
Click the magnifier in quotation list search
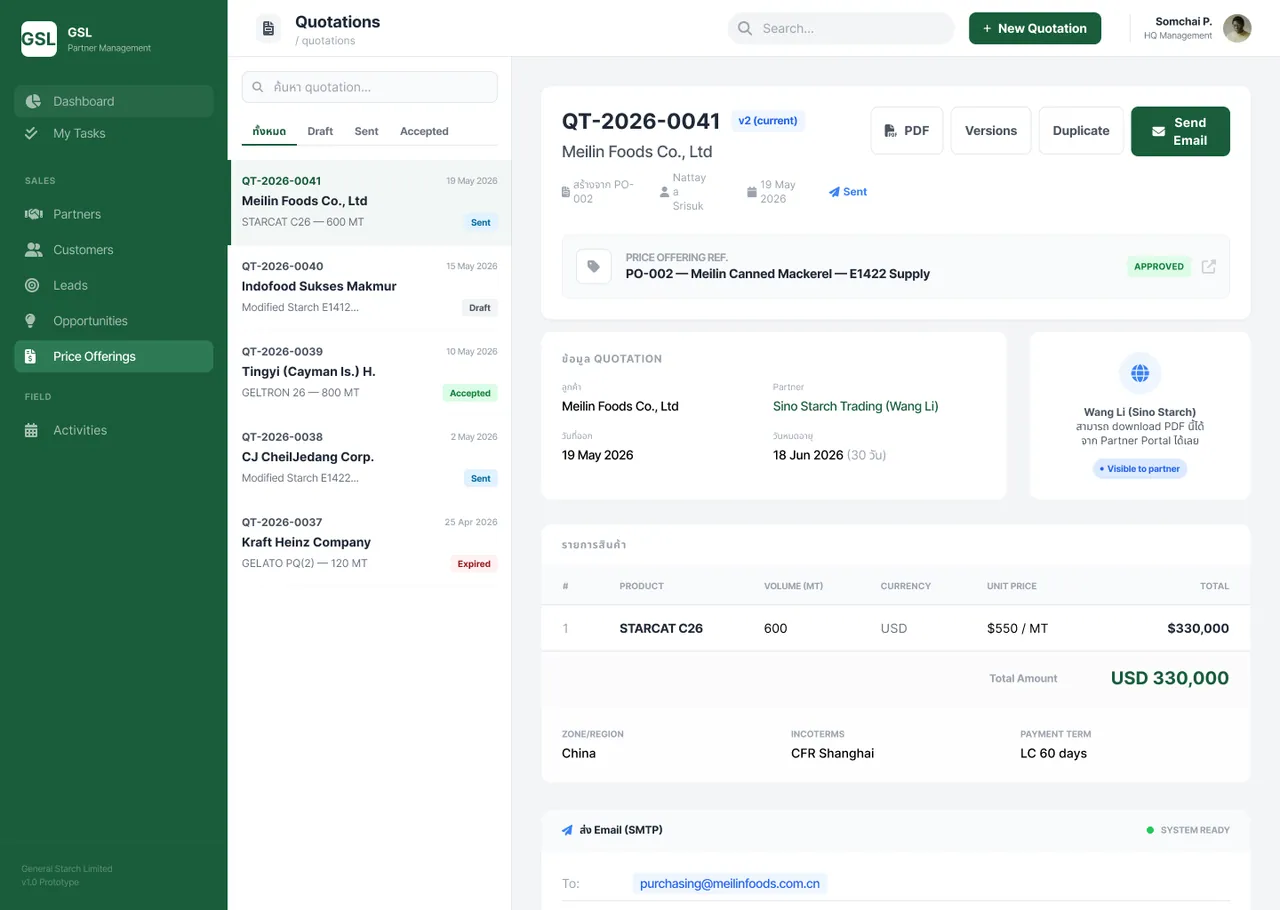[x=259, y=87]
